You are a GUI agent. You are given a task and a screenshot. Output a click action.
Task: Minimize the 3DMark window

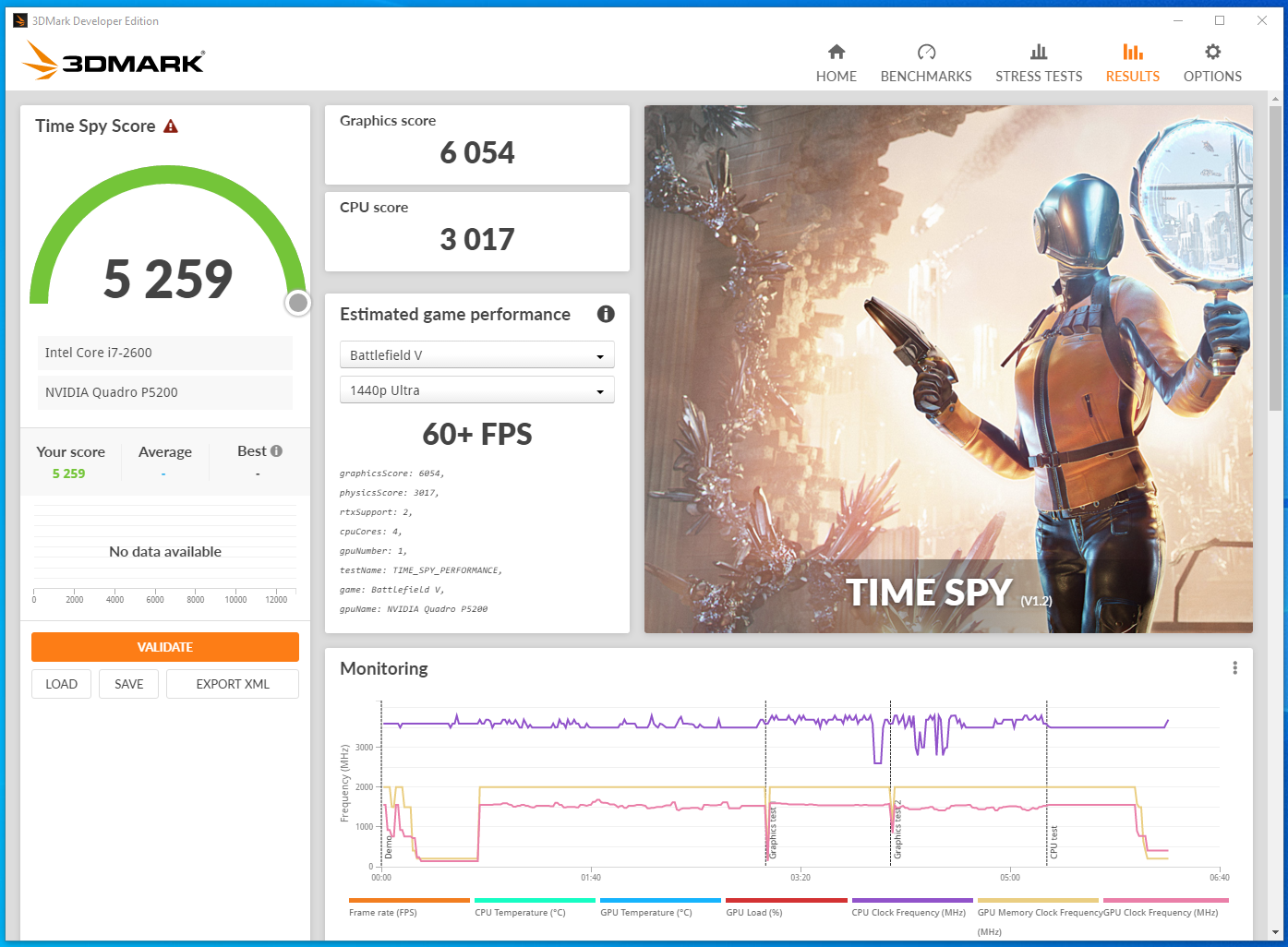click(1179, 20)
